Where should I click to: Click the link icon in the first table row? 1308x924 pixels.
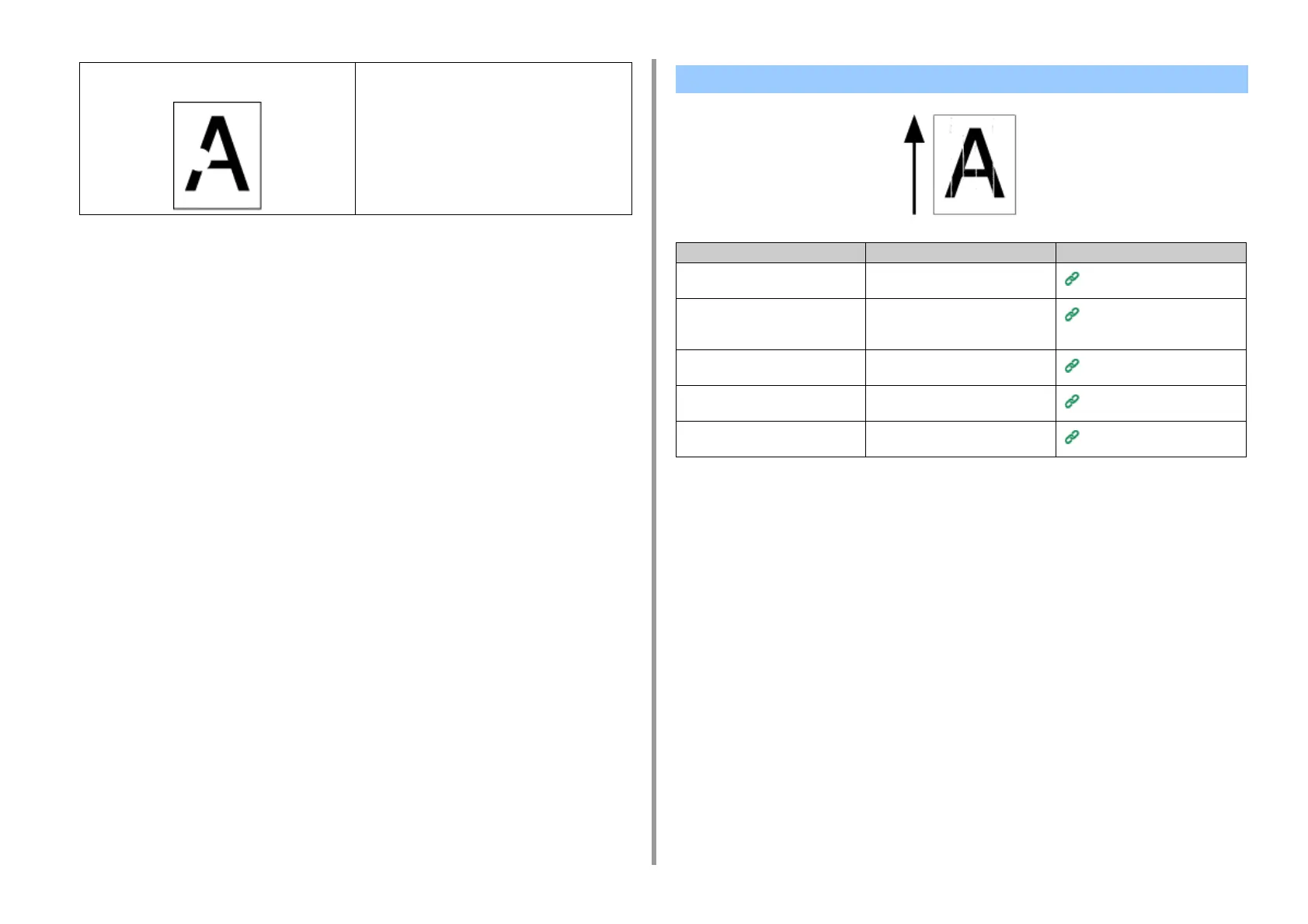click(x=1072, y=279)
